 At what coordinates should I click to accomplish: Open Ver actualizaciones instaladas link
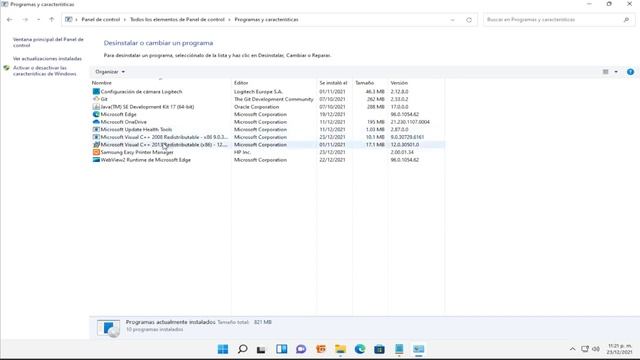[47, 59]
